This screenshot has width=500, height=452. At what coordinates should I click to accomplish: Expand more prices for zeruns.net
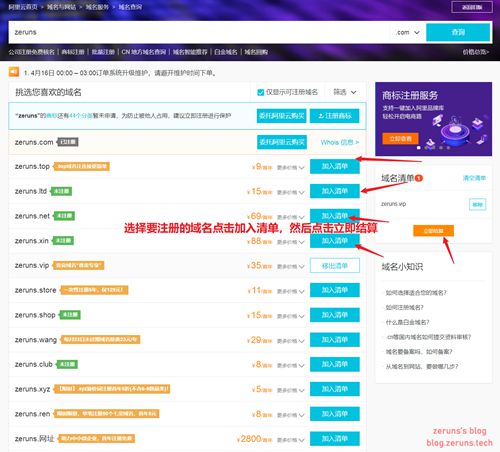[291, 217]
